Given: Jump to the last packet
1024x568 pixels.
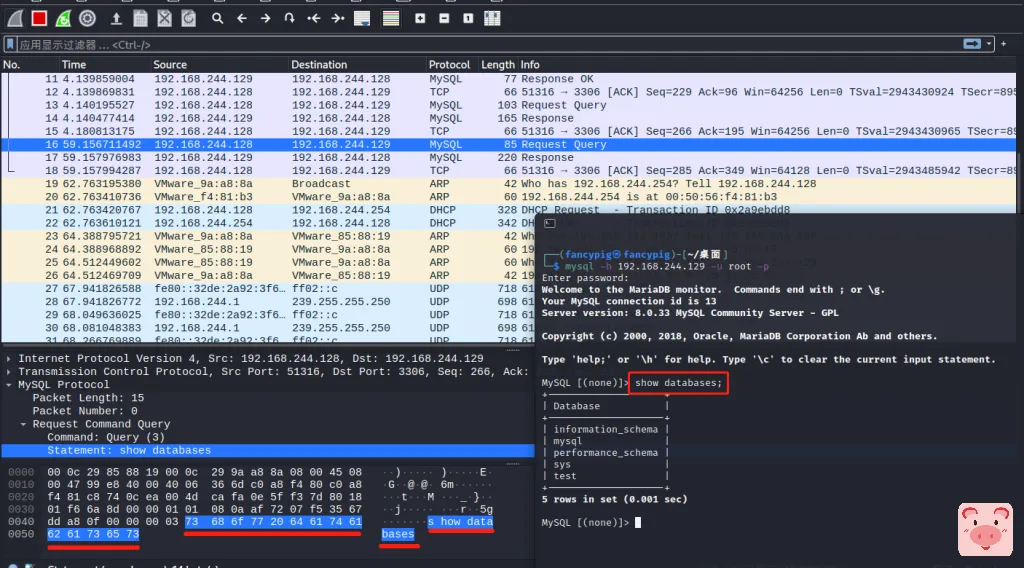Looking at the screenshot, I should pos(338,18).
